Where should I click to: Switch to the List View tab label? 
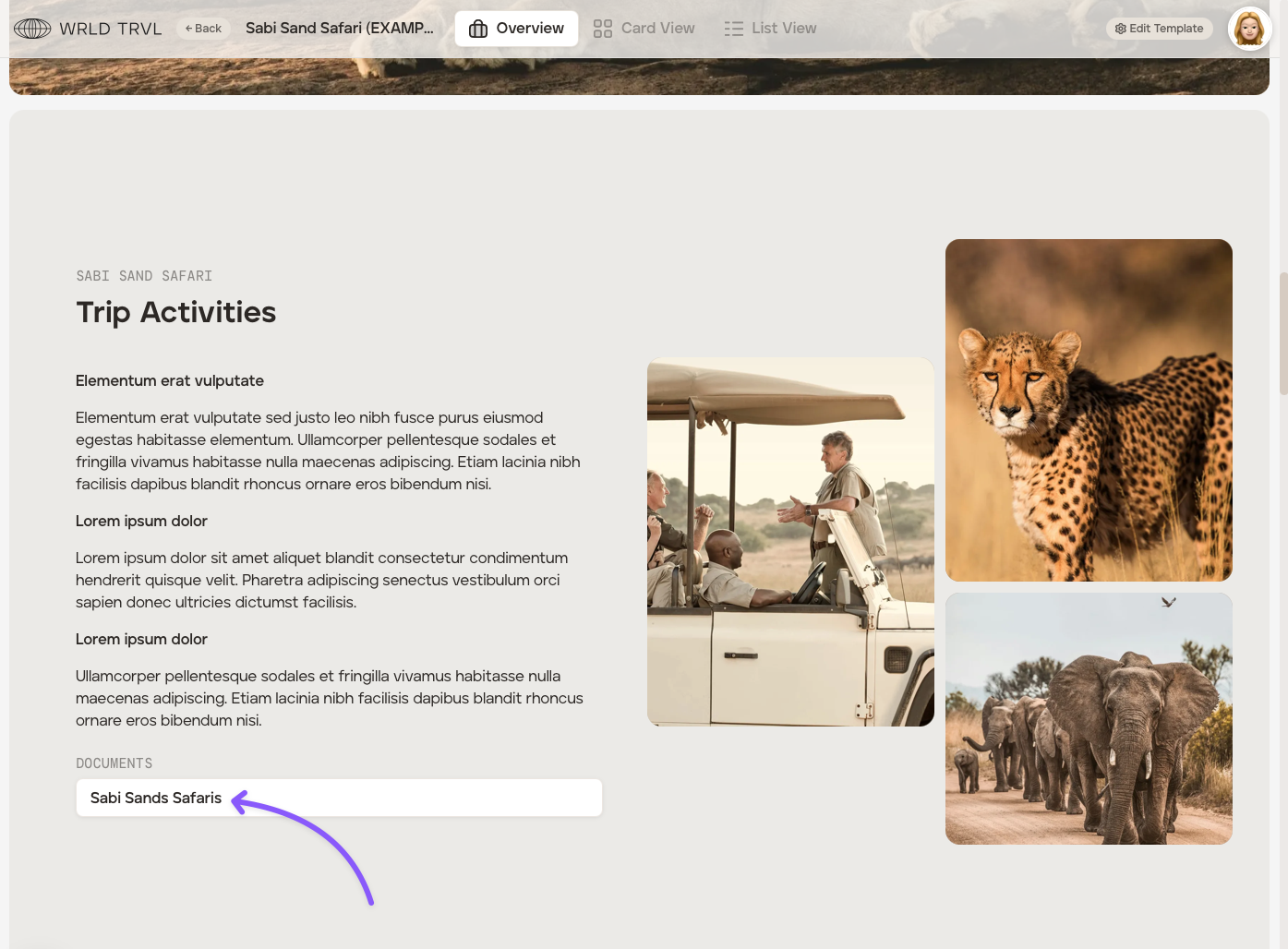click(784, 29)
